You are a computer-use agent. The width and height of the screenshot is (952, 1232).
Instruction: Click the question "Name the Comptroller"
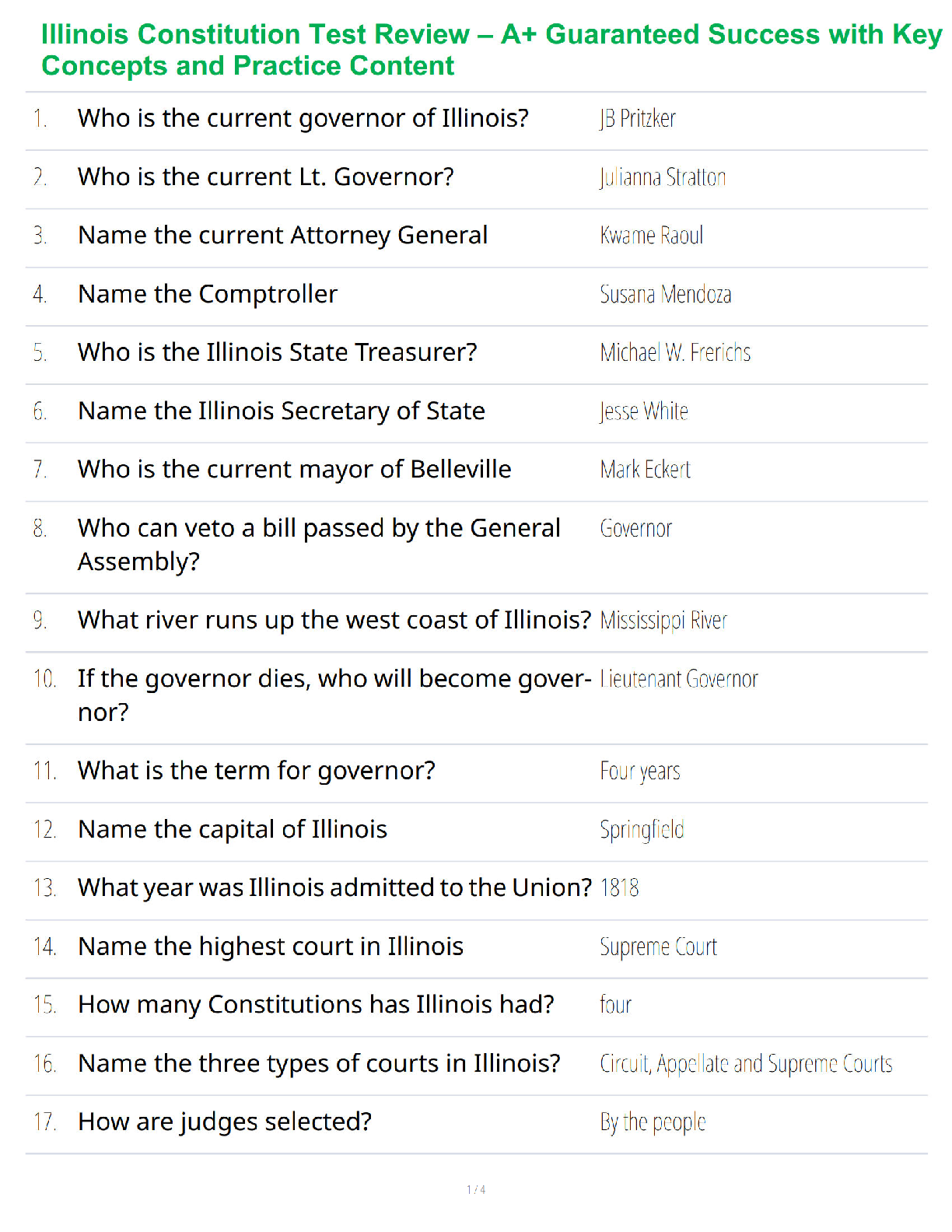coord(208,294)
